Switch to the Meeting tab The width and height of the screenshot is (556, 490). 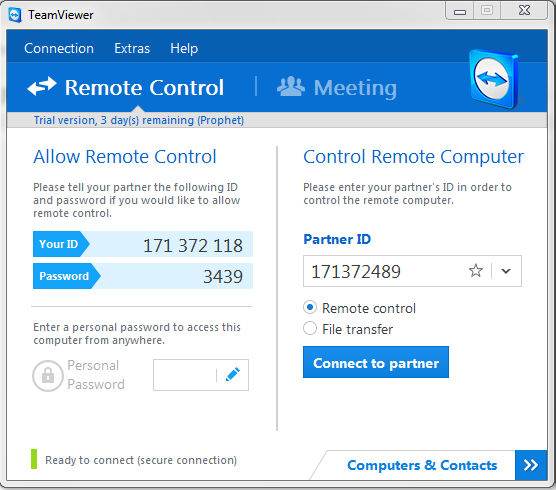(337, 88)
